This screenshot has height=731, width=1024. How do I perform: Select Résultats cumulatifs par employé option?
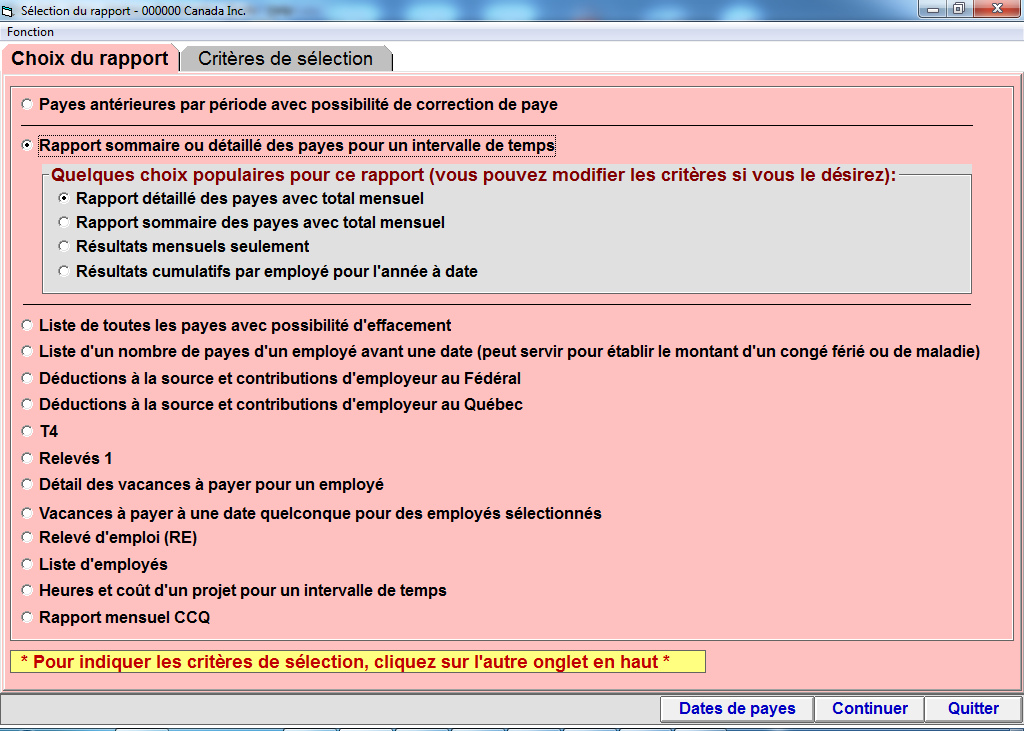pos(65,271)
